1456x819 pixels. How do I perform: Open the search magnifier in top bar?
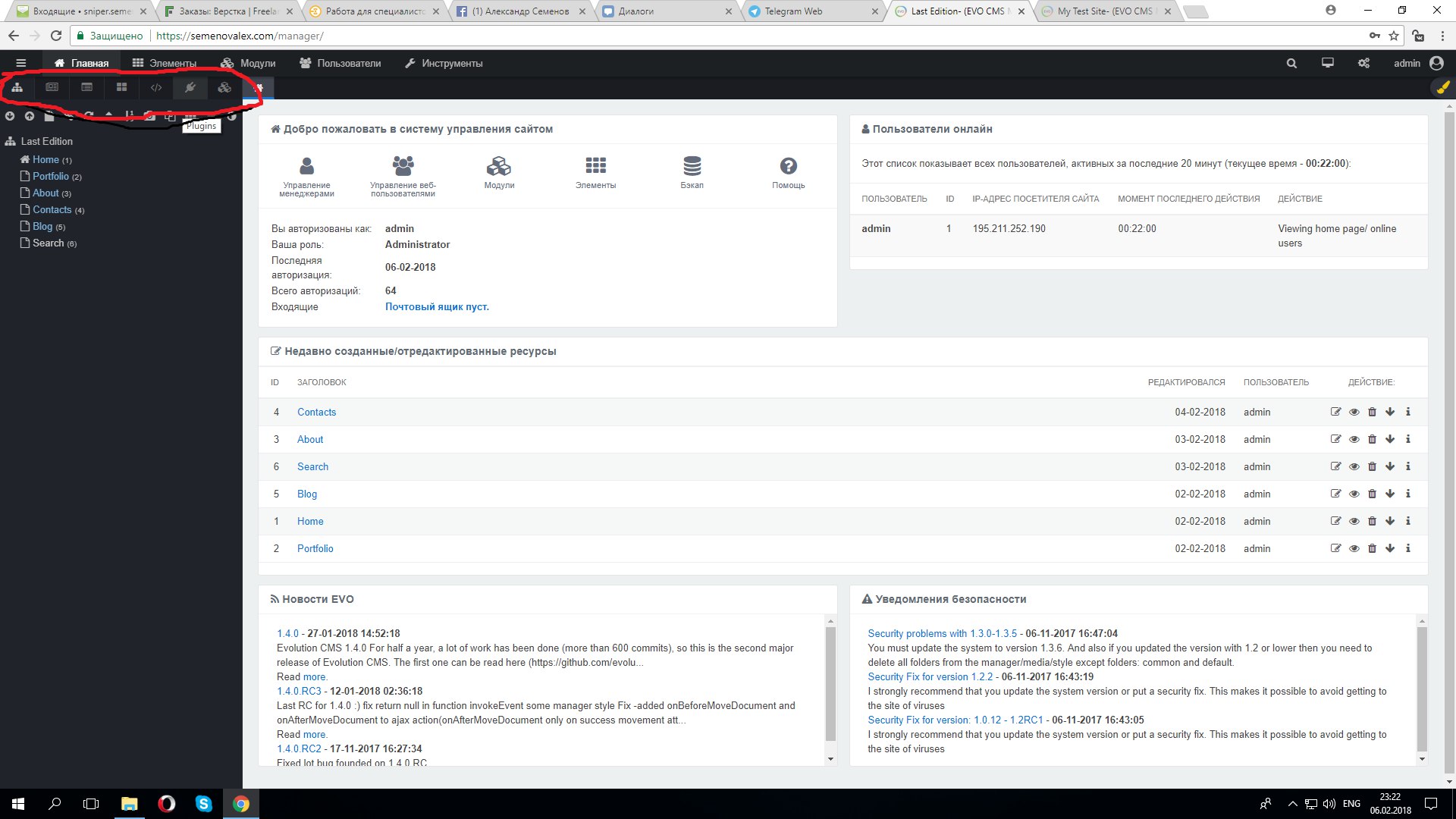[x=1291, y=63]
